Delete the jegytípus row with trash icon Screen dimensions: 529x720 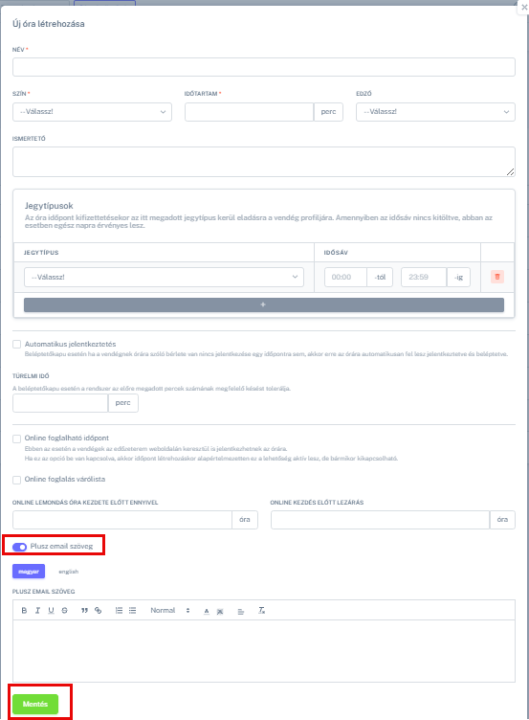pos(497,277)
